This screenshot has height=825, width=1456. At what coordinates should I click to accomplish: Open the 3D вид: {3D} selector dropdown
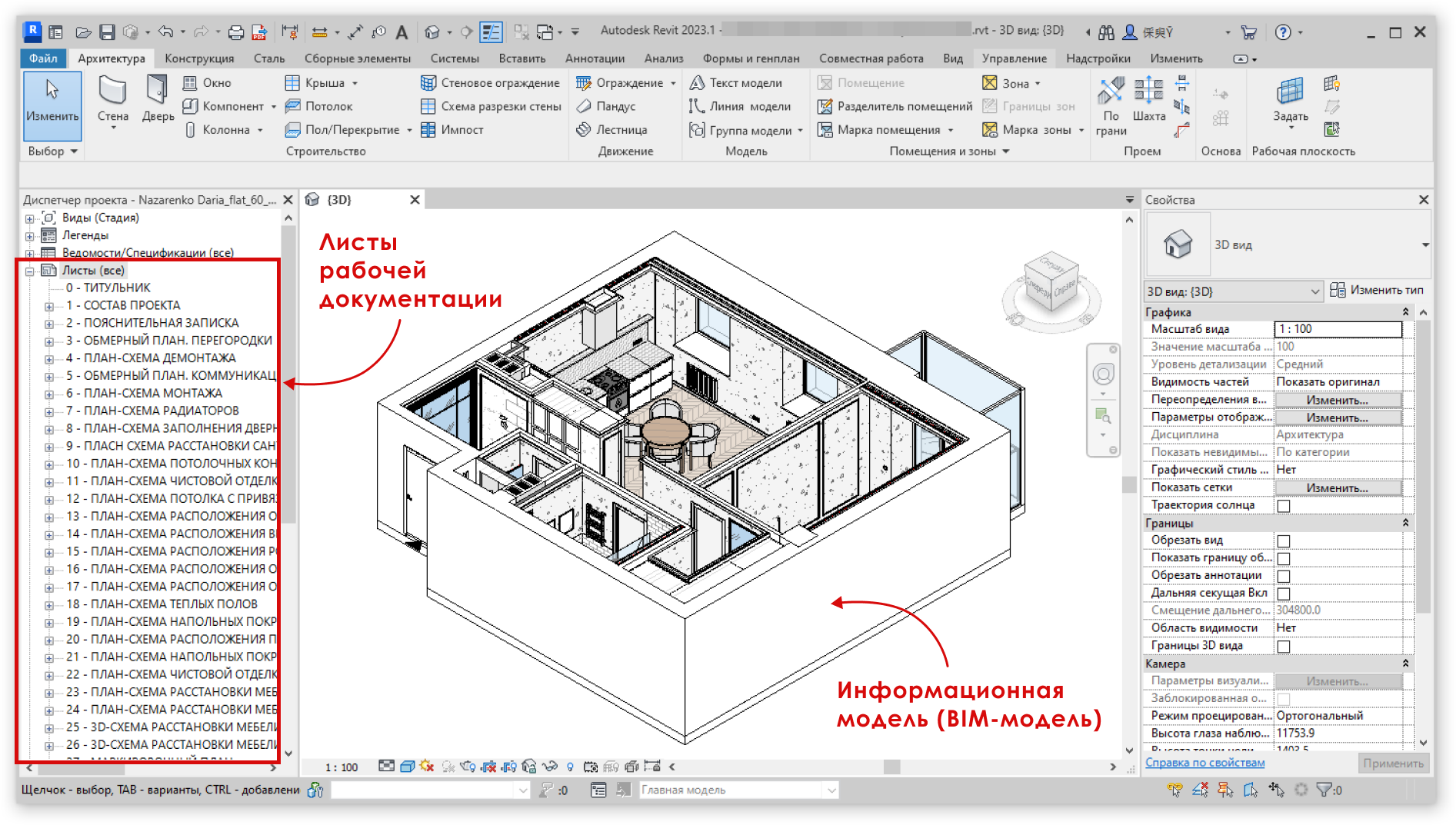point(1314,291)
